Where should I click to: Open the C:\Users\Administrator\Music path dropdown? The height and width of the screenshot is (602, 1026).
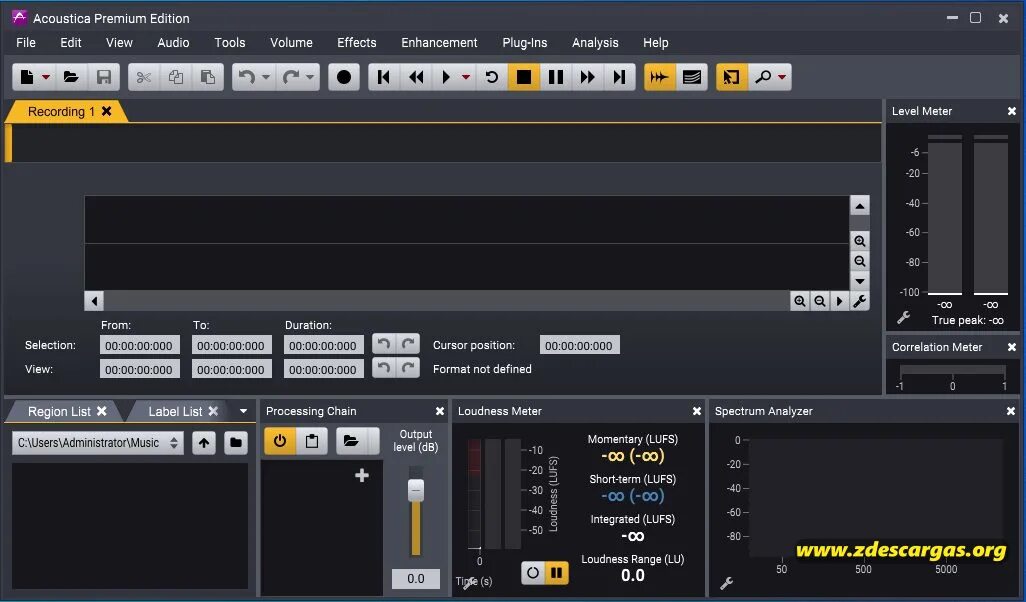(97, 443)
